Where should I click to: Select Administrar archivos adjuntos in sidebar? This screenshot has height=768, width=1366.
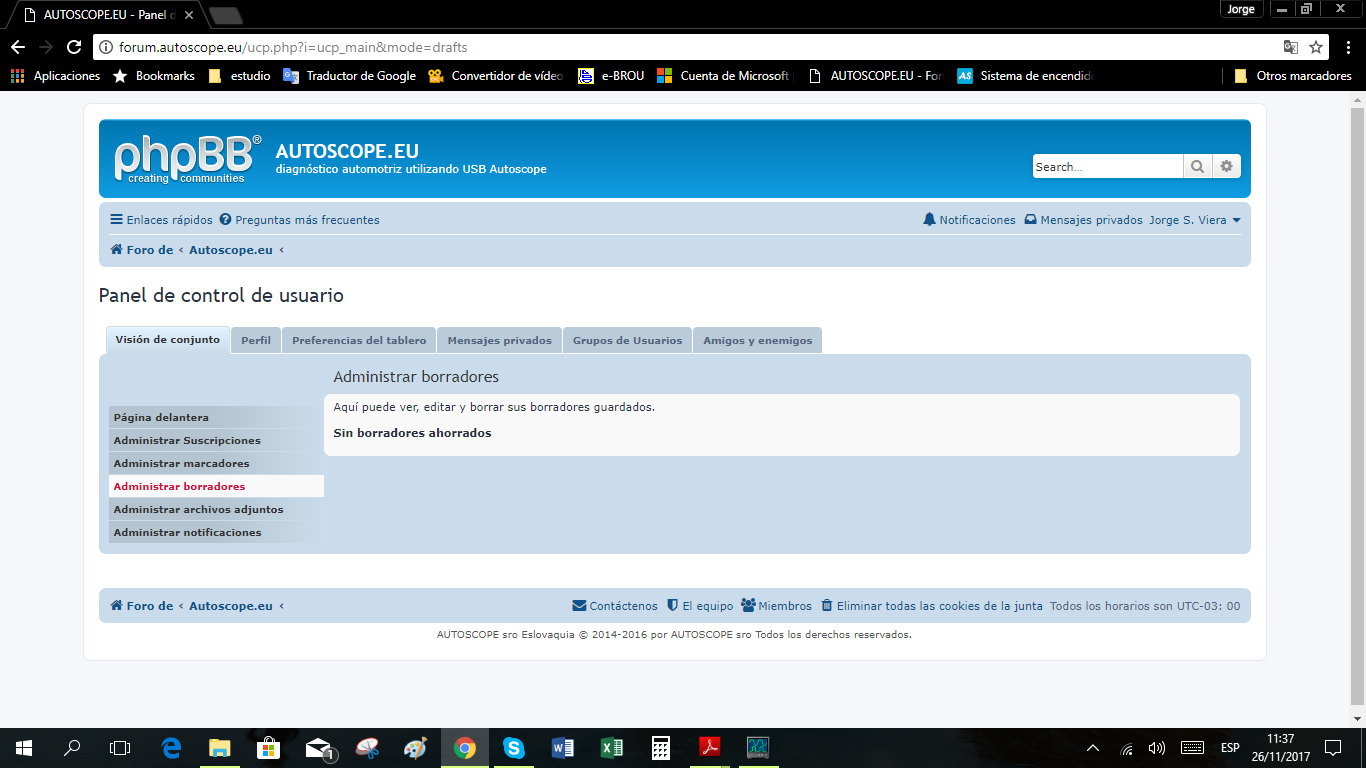[198, 510]
